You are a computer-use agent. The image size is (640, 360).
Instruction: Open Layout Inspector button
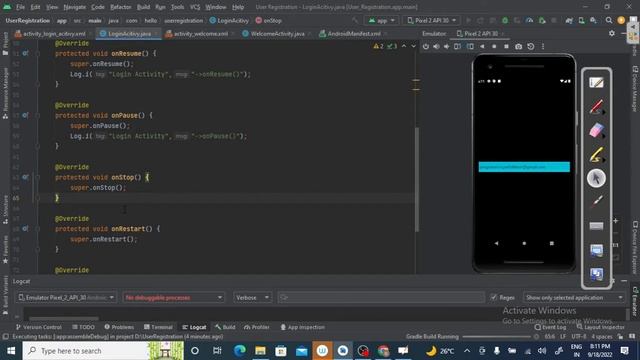[x=600, y=327]
